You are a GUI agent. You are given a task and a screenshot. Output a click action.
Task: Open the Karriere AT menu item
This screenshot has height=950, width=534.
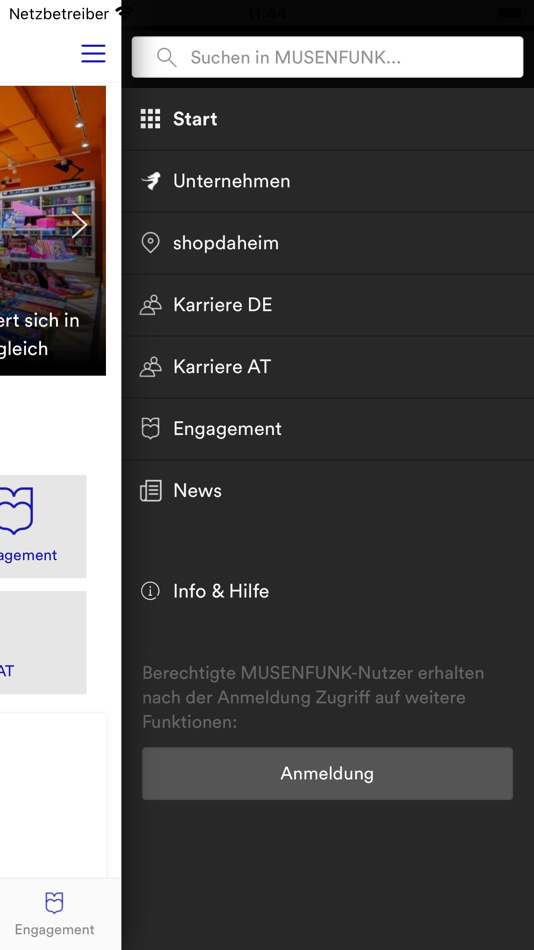coord(328,367)
